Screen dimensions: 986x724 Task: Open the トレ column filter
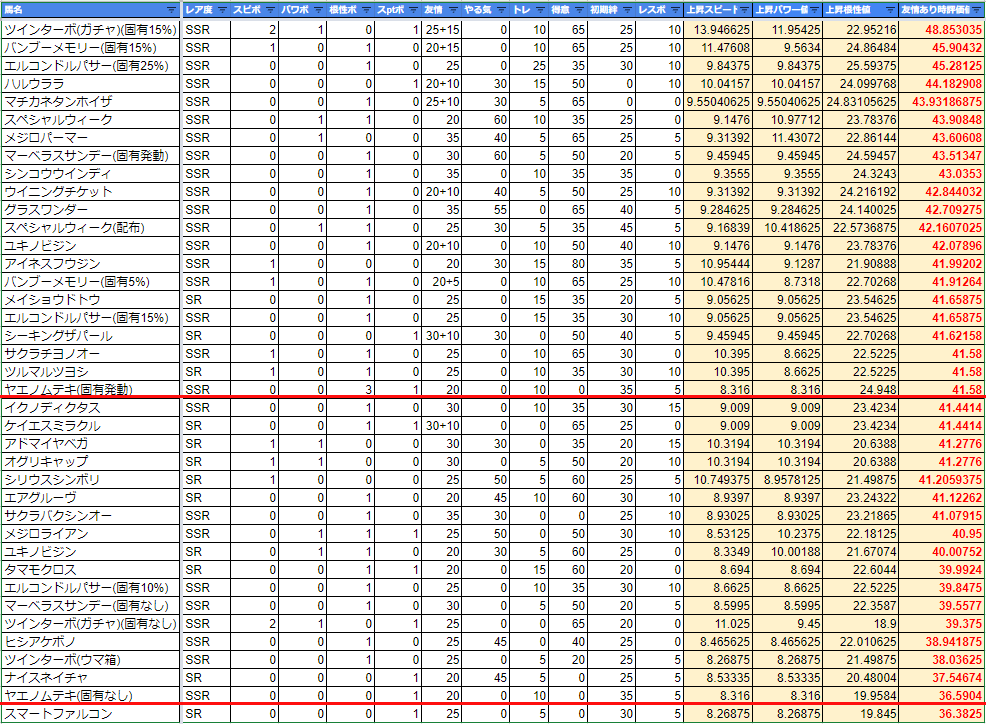click(x=540, y=10)
